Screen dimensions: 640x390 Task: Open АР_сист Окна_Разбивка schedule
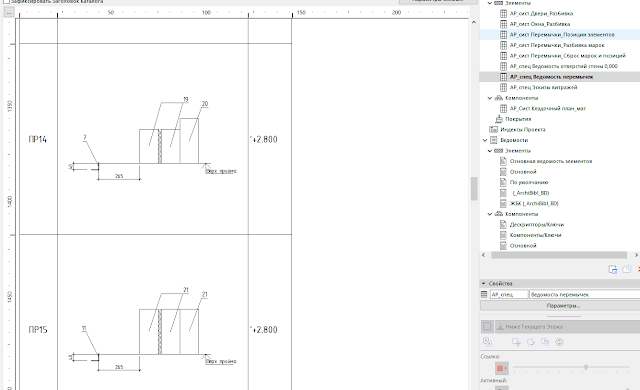tap(540, 24)
